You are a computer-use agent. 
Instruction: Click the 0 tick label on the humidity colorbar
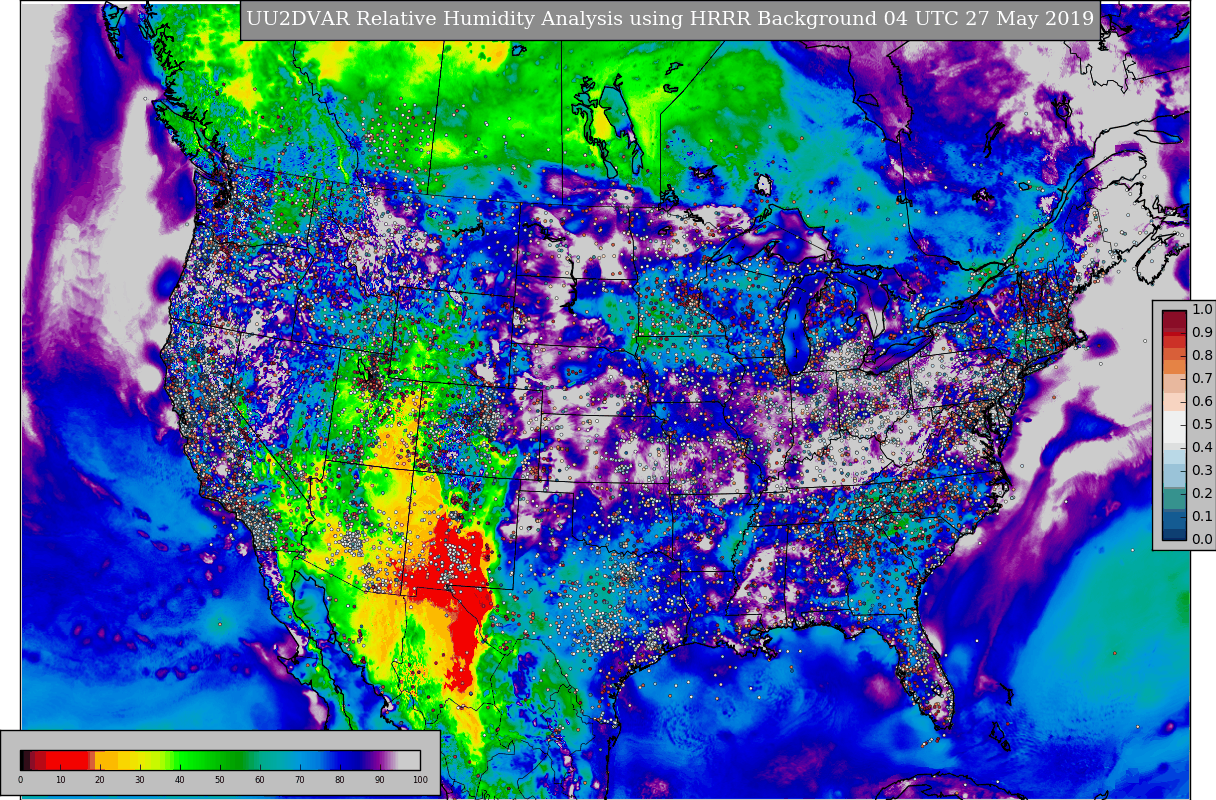coord(20,780)
